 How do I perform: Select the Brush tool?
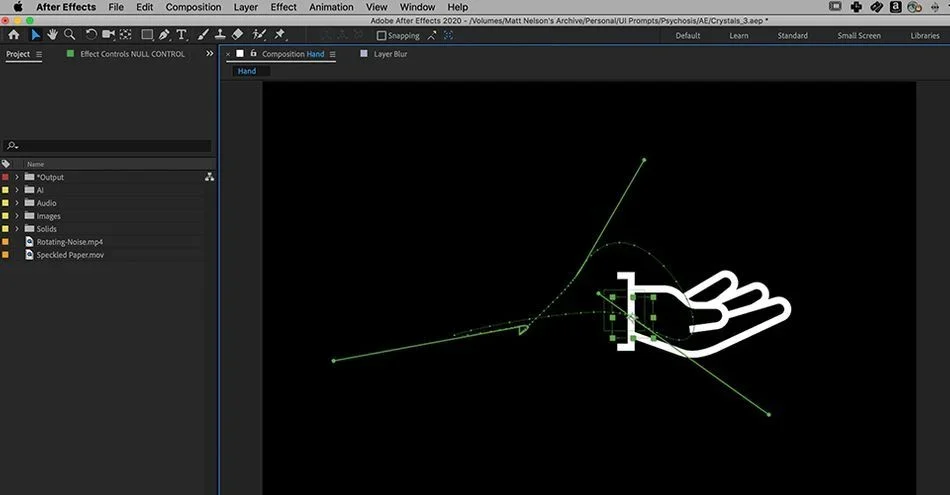[203, 35]
